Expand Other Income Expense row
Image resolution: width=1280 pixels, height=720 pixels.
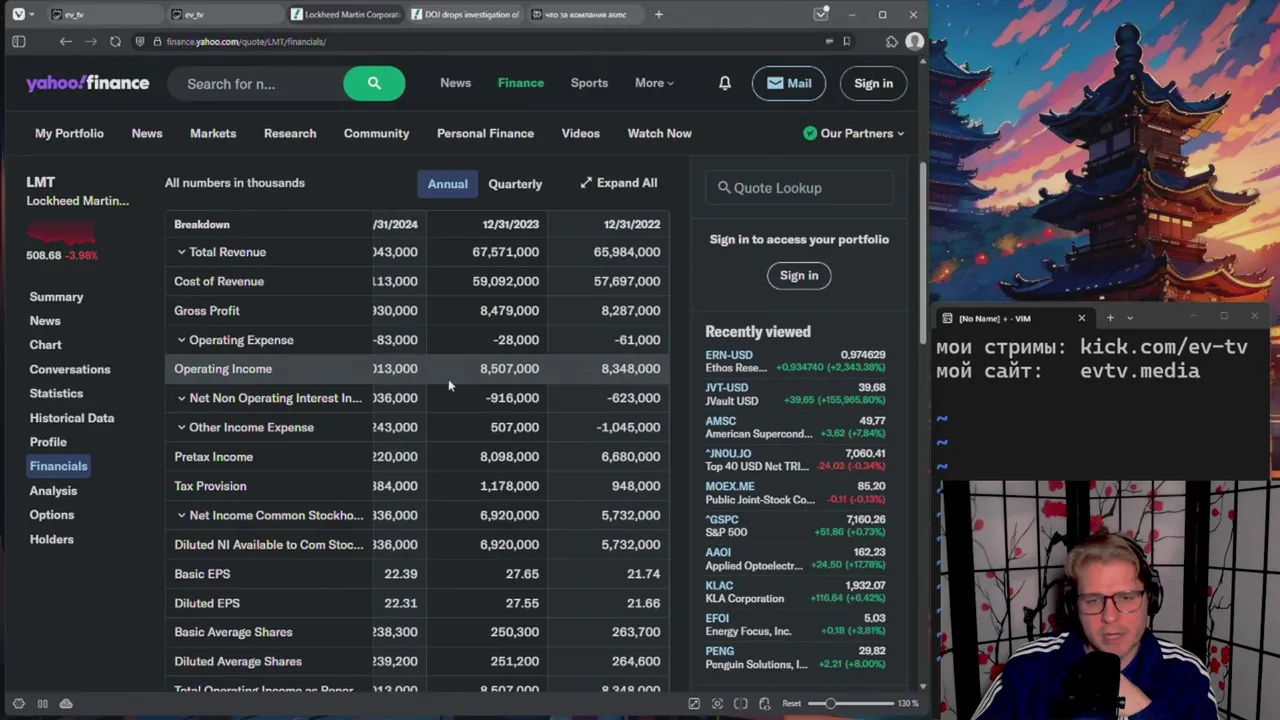181,427
